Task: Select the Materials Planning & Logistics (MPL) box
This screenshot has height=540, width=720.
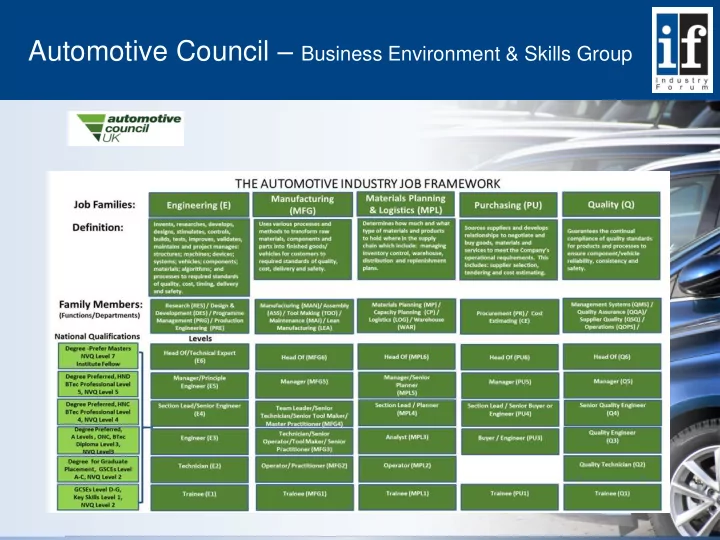Action: pos(405,204)
